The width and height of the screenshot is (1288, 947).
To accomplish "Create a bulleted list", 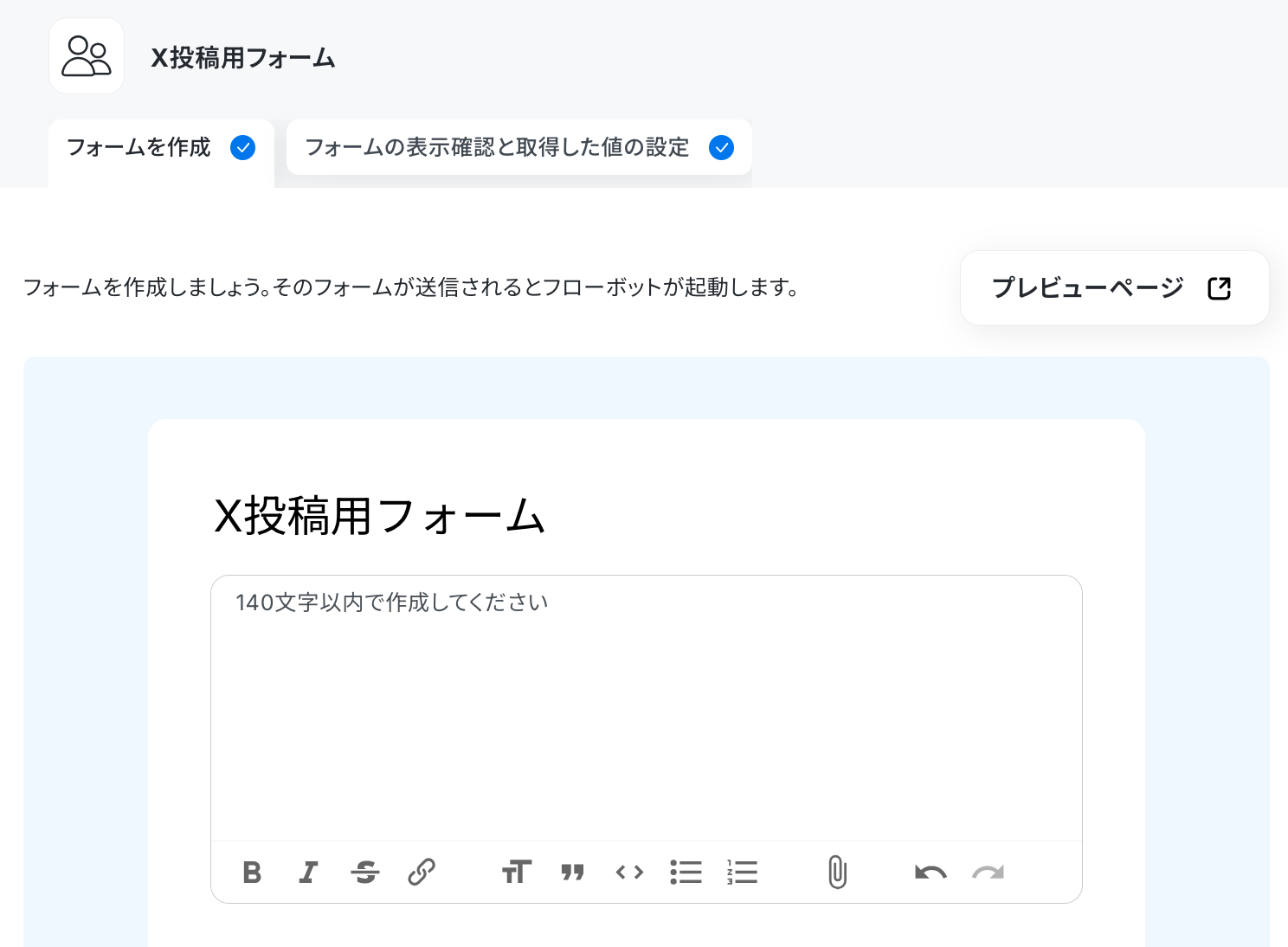I will click(686, 873).
